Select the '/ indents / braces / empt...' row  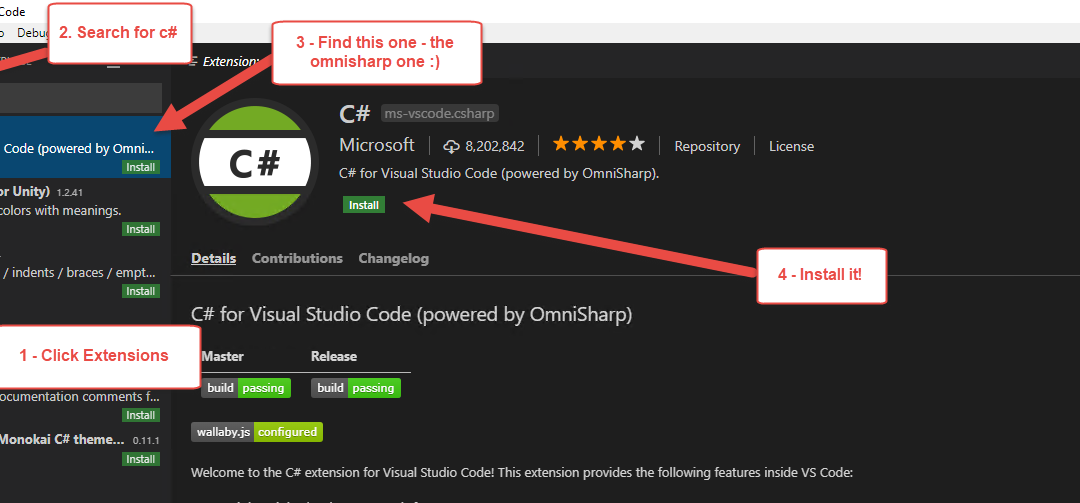[x=85, y=271]
